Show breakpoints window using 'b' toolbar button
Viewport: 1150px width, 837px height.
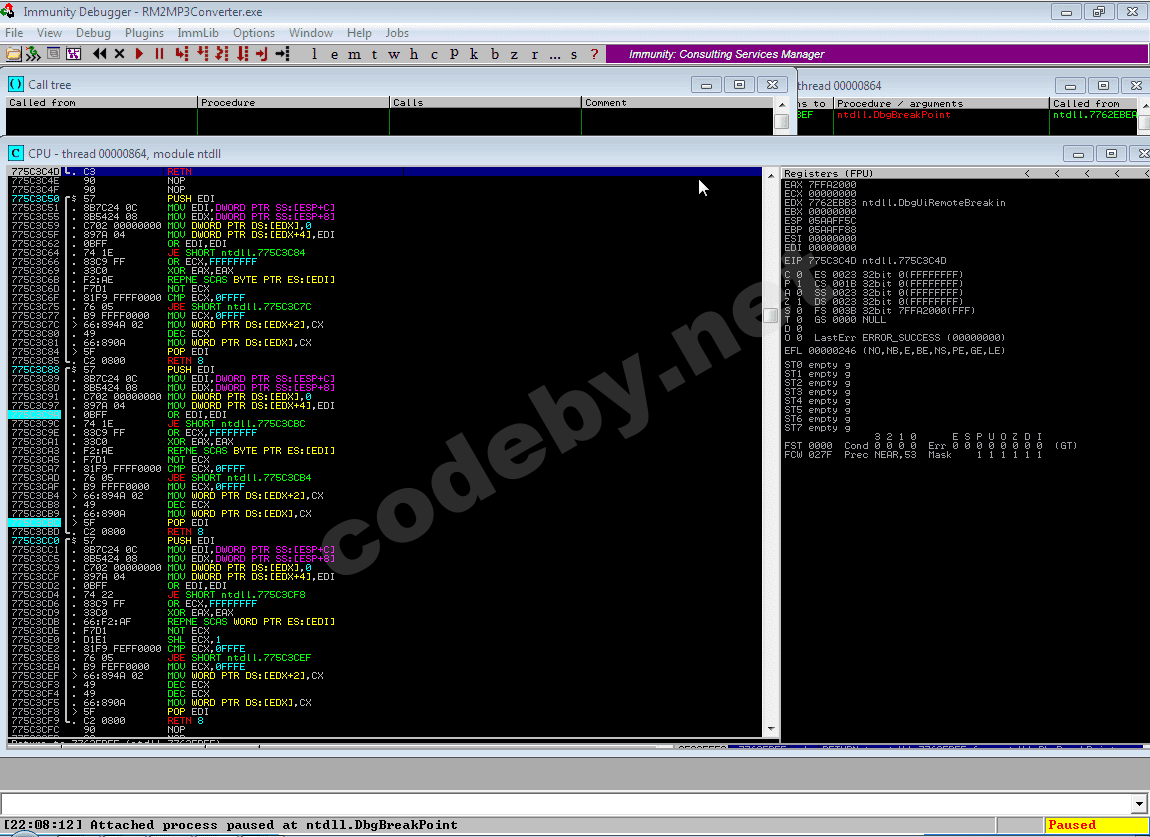click(494, 54)
